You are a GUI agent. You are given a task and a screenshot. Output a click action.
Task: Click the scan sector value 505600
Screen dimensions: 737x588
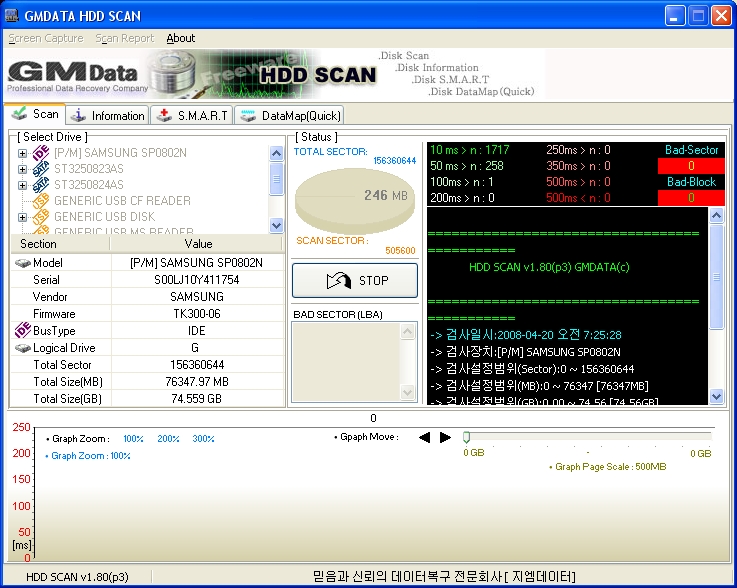tap(400, 251)
